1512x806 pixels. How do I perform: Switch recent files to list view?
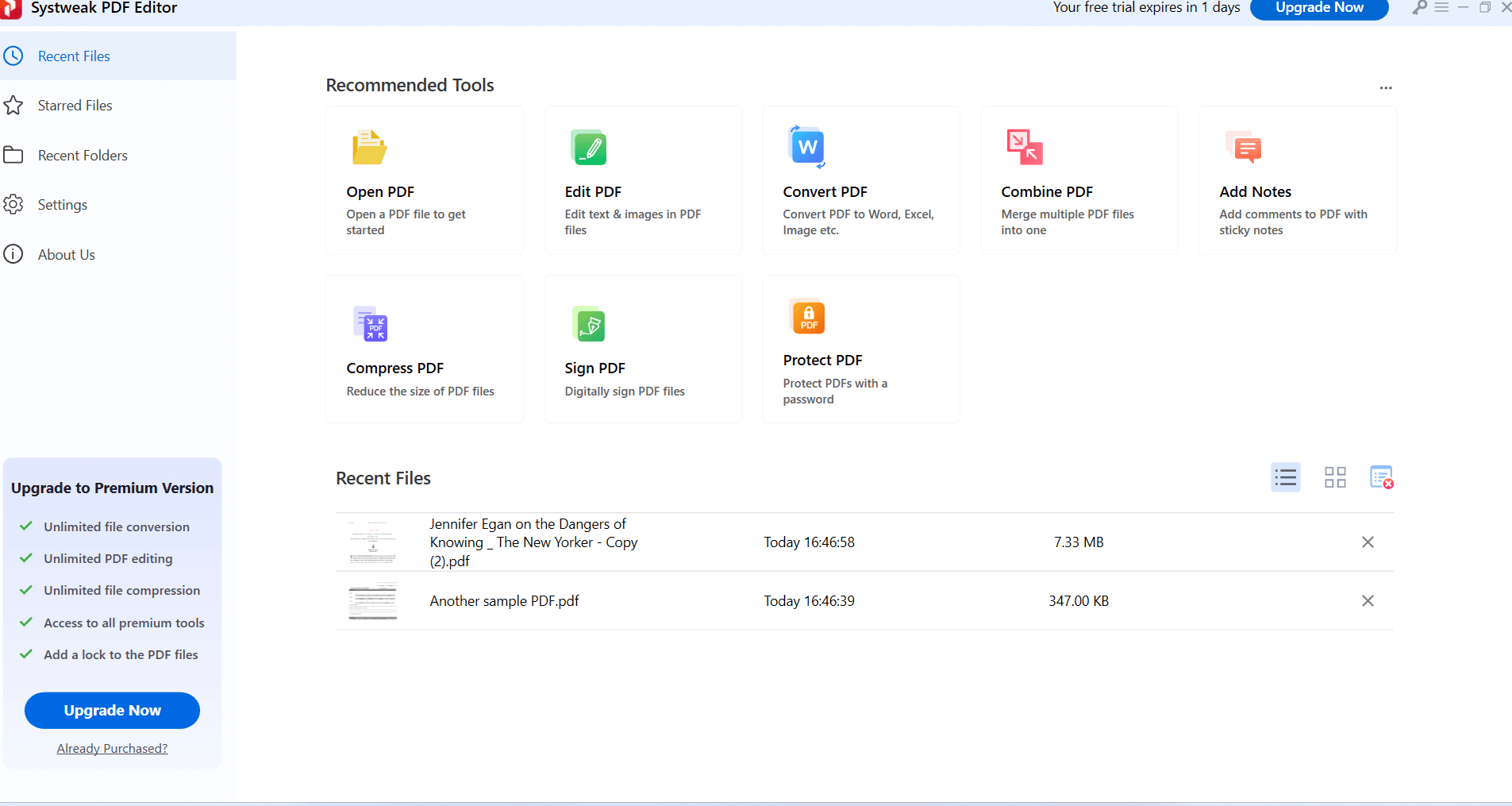1286,477
